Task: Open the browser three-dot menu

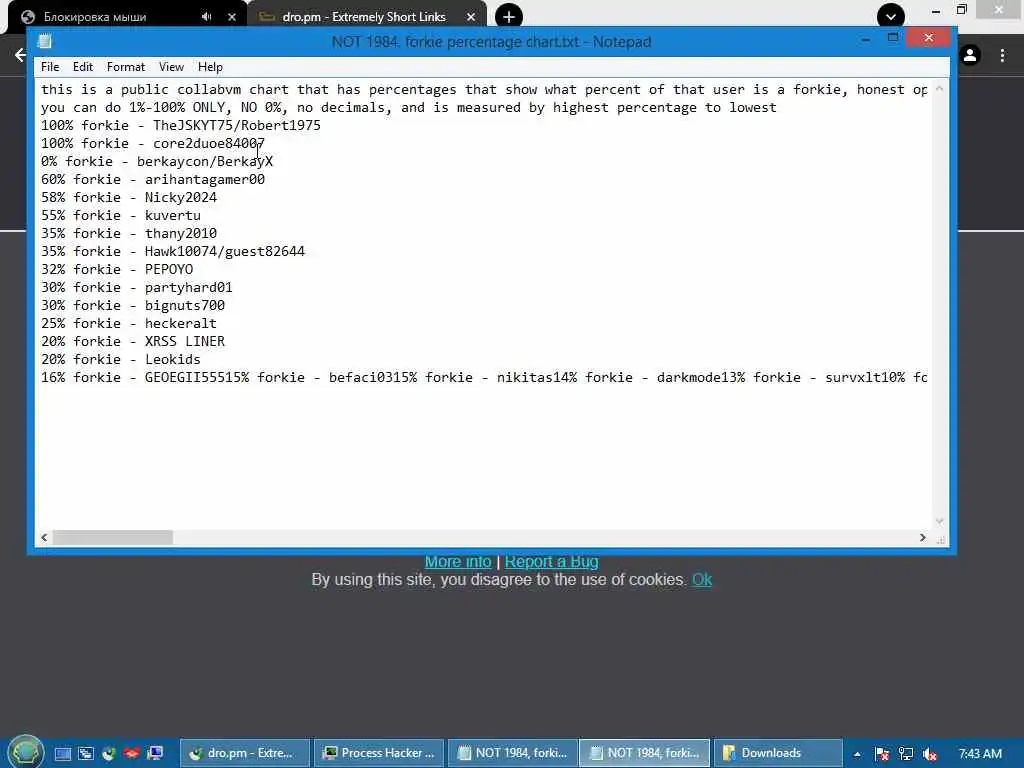Action: coord(1002,55)
